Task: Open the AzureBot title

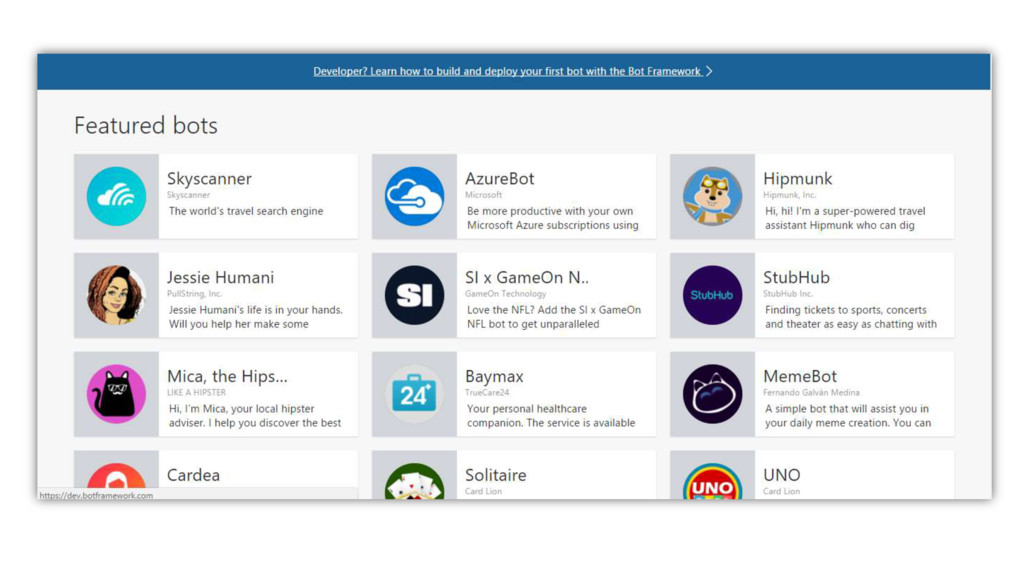Action: click(x=500, y=178)
